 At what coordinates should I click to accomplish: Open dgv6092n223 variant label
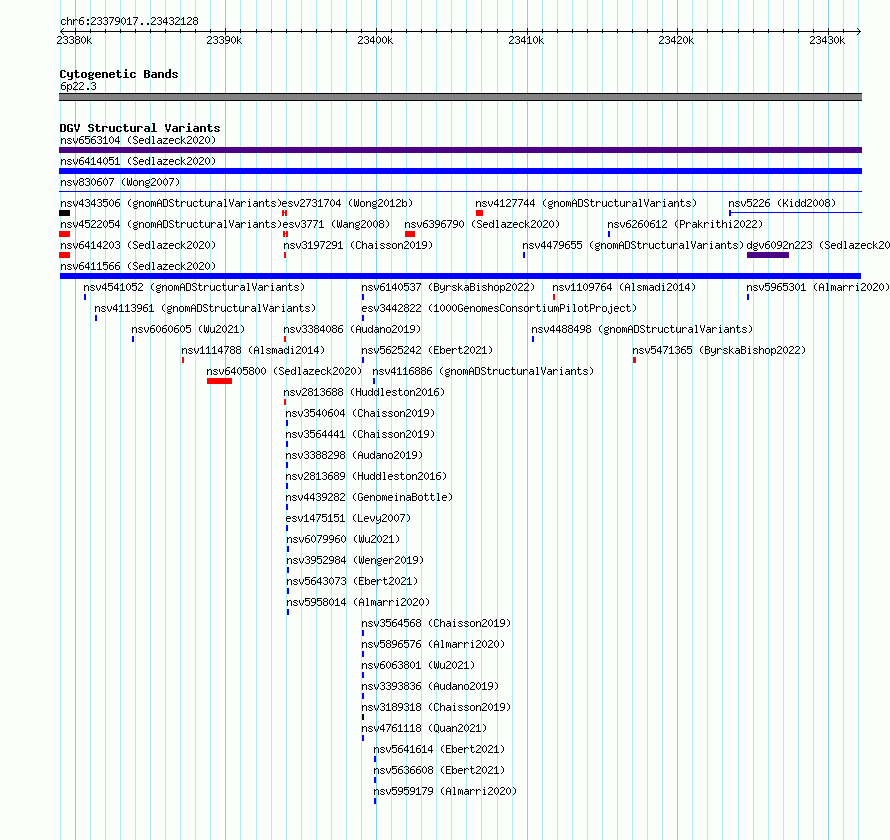[x=818, y=245]
